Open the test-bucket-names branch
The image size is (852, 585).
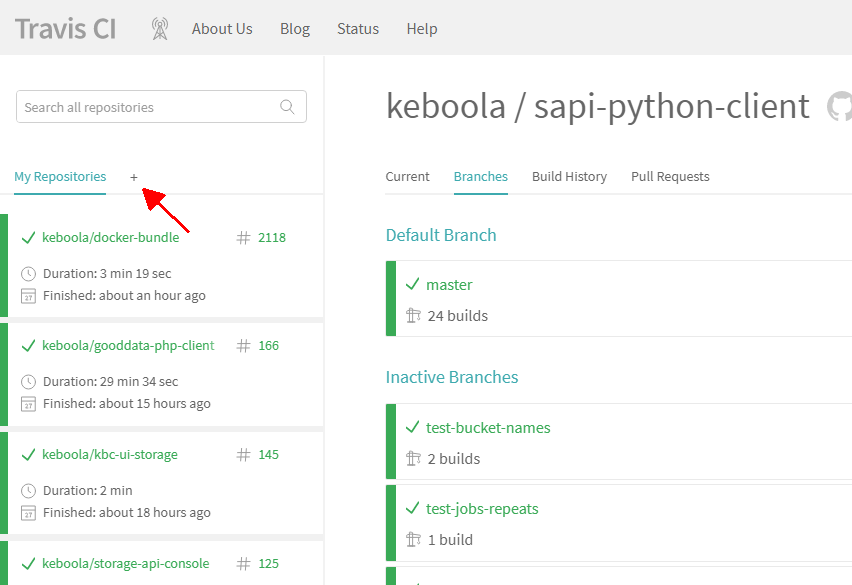[x=488, y=427]
